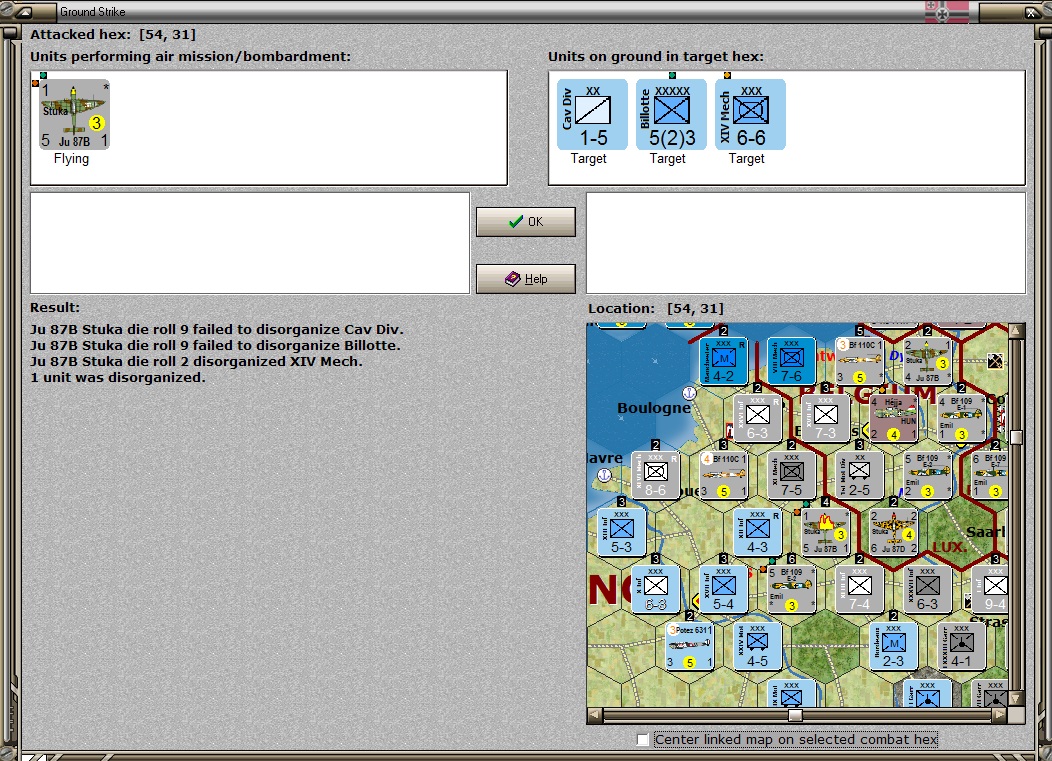This screenshot has width=1052, height=761.
Task: Click '1 unit was disorganized' summary text
Action: (x=117, y=377)
